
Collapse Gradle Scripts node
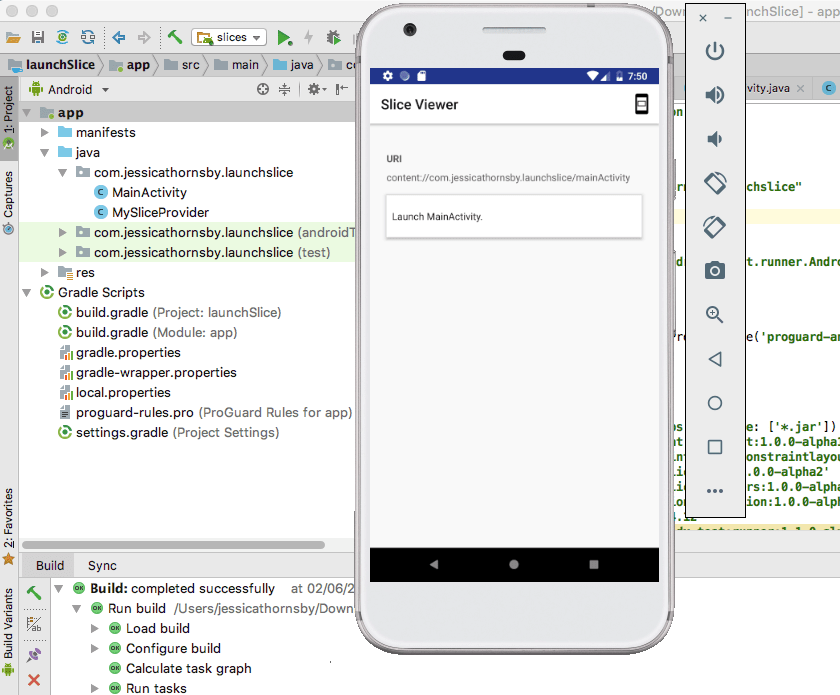tap(27, 293)
